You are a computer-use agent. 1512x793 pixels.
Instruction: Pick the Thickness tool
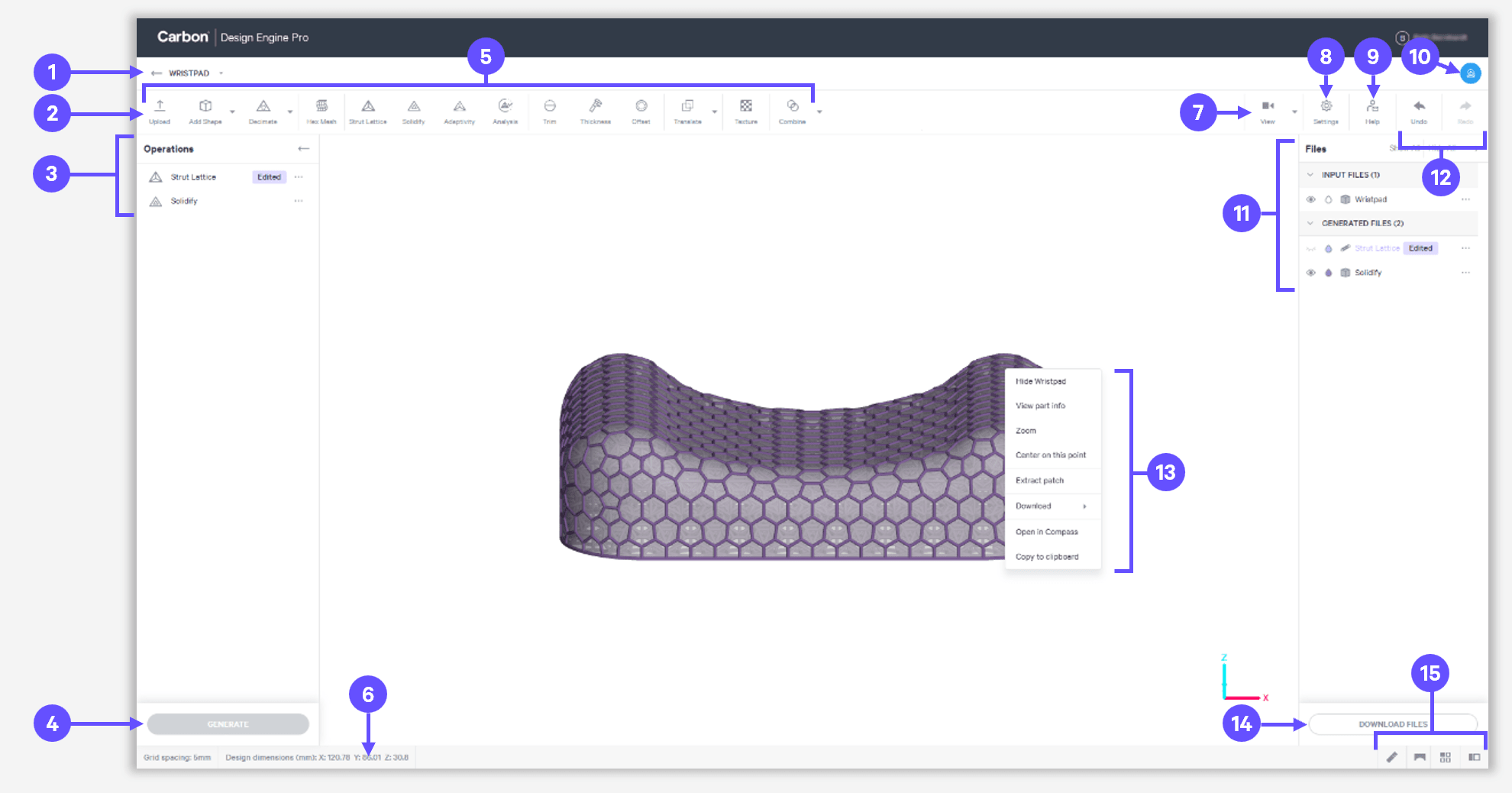596,111
